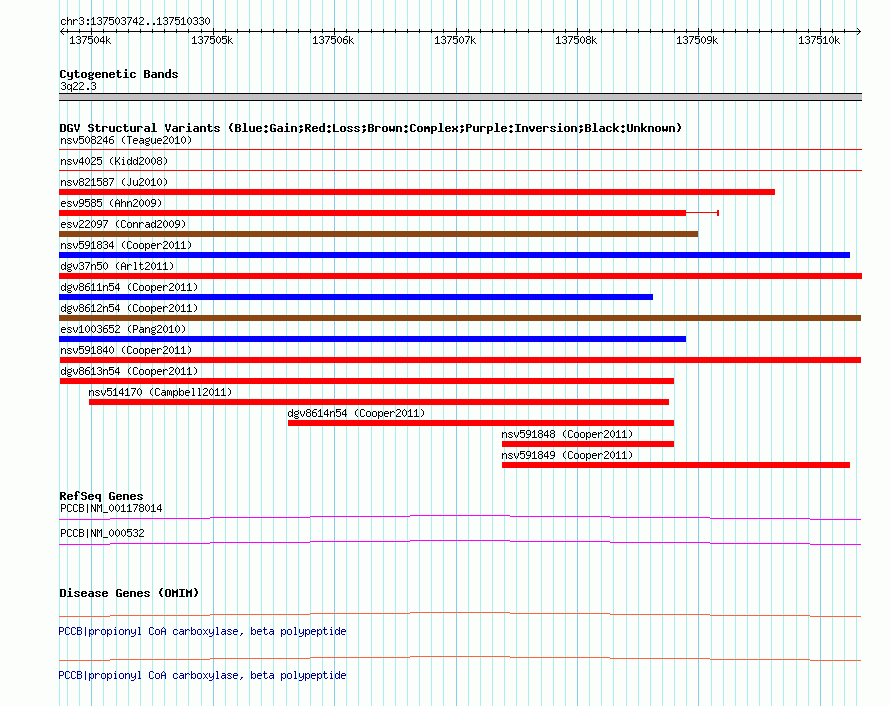The image size is (890, 706).
Task: Select the blue nsv591834 (Cooper2011) gain bar
Action: pyautogui.click(x=455, y=255)
